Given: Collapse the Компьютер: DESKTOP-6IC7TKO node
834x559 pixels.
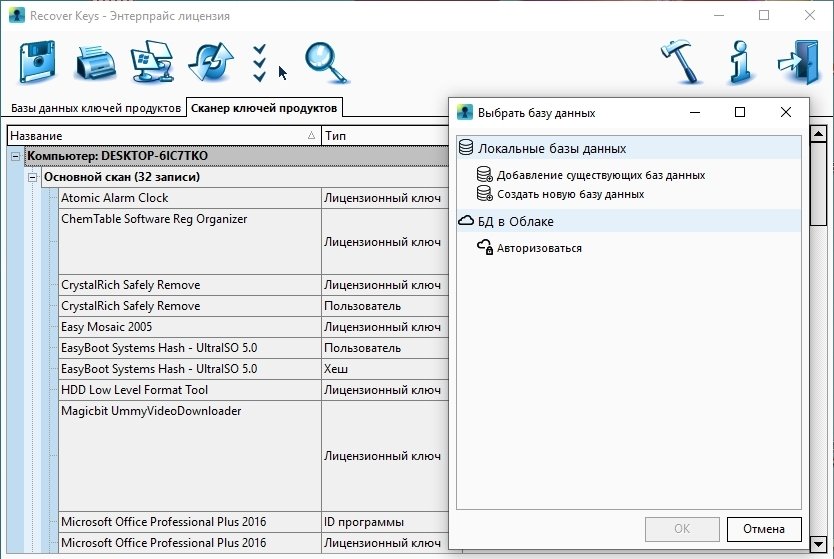Looking at the screenshot, I should coord(15,156).
